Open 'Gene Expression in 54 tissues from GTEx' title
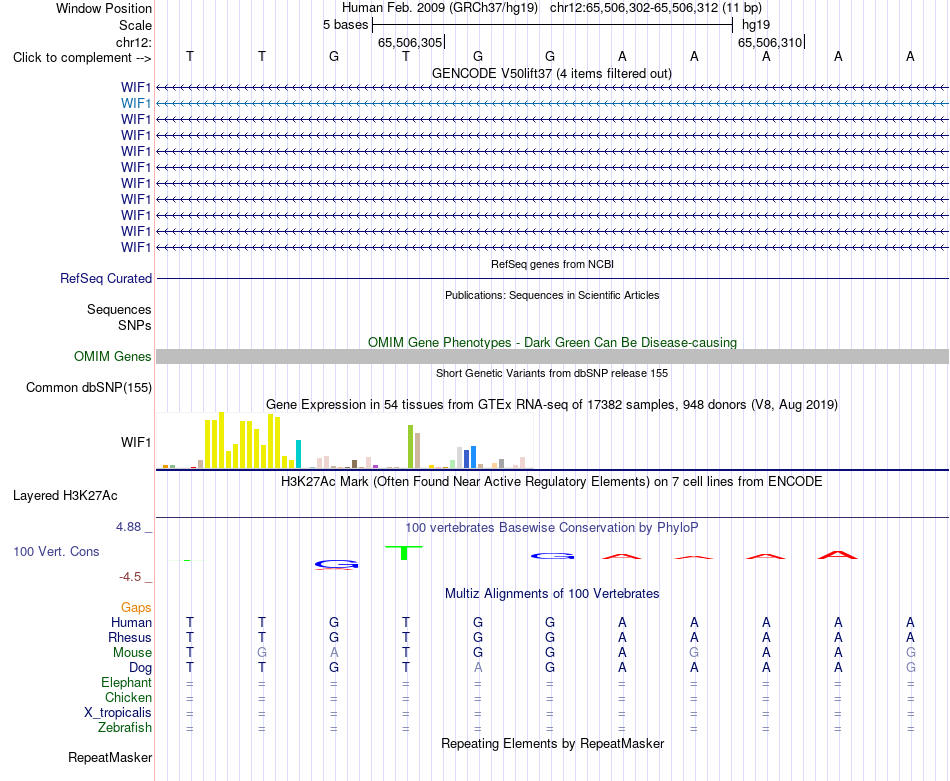 click(552, 405)
